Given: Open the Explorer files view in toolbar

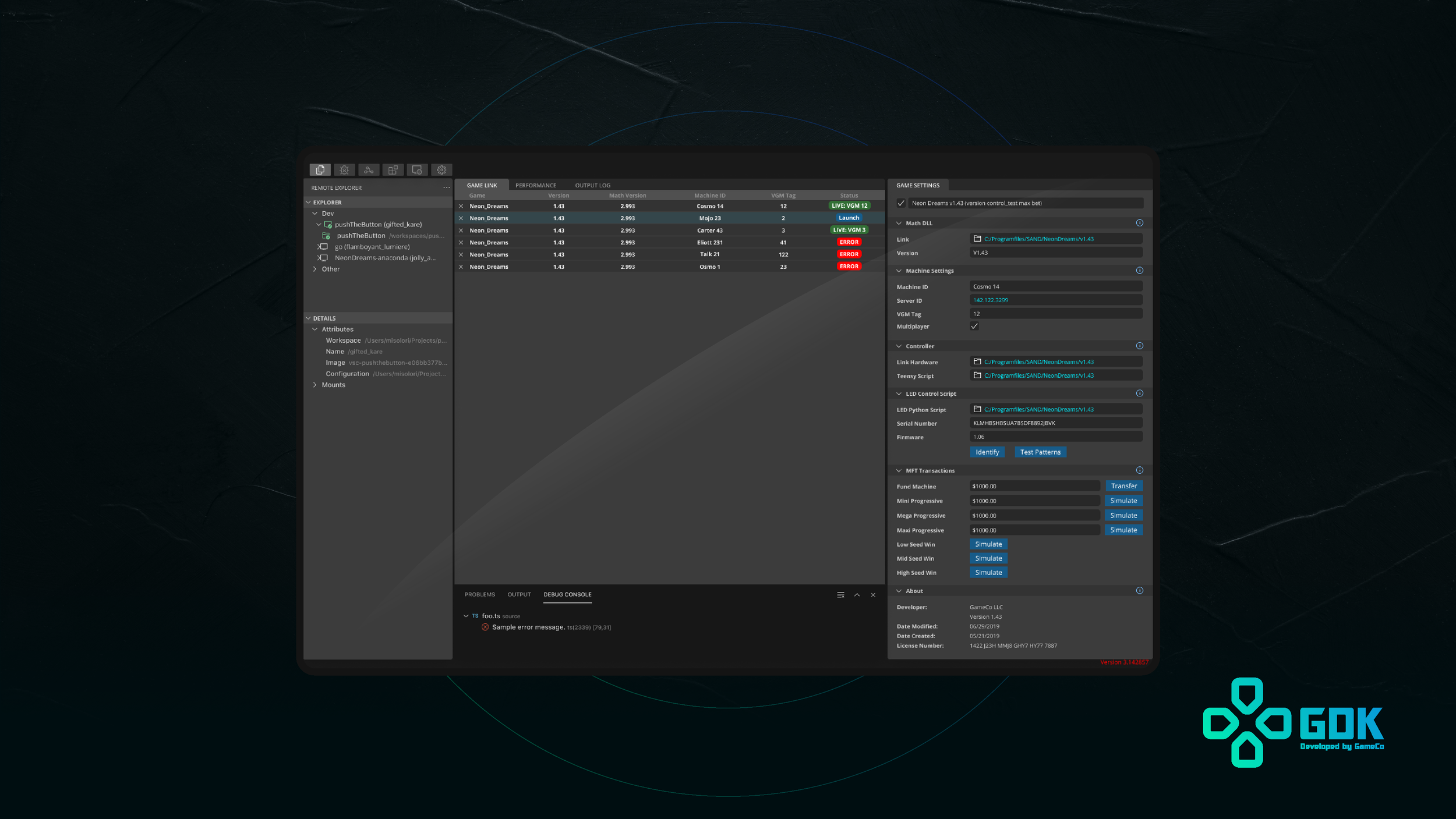Looking at the screenshot, I should [x=320, y=170].
